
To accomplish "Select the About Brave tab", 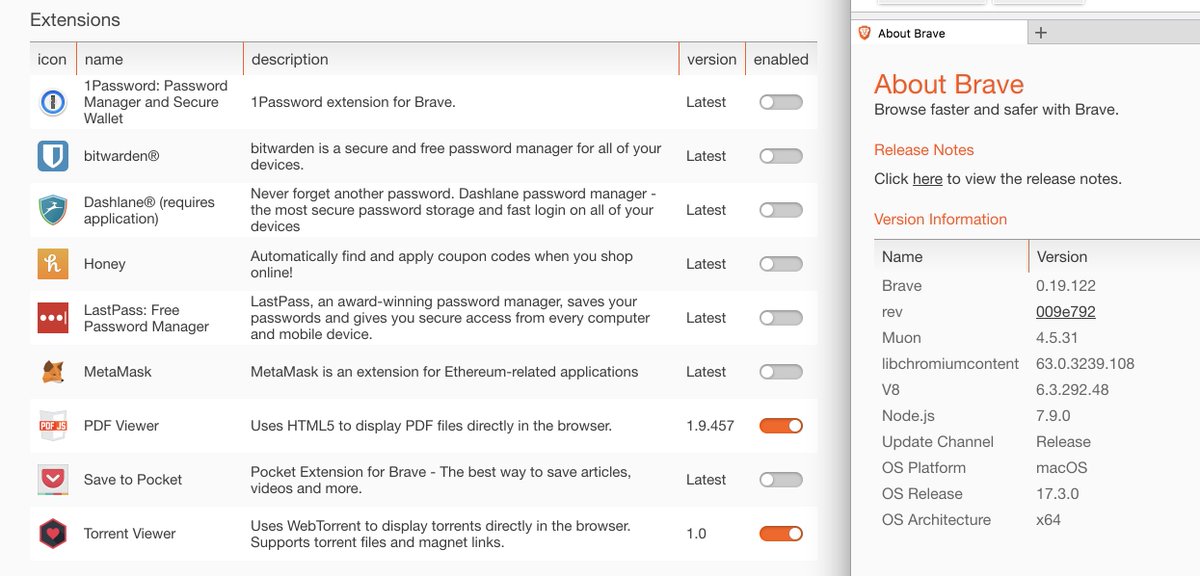I will pyautogui.click(x=940, y=33).
